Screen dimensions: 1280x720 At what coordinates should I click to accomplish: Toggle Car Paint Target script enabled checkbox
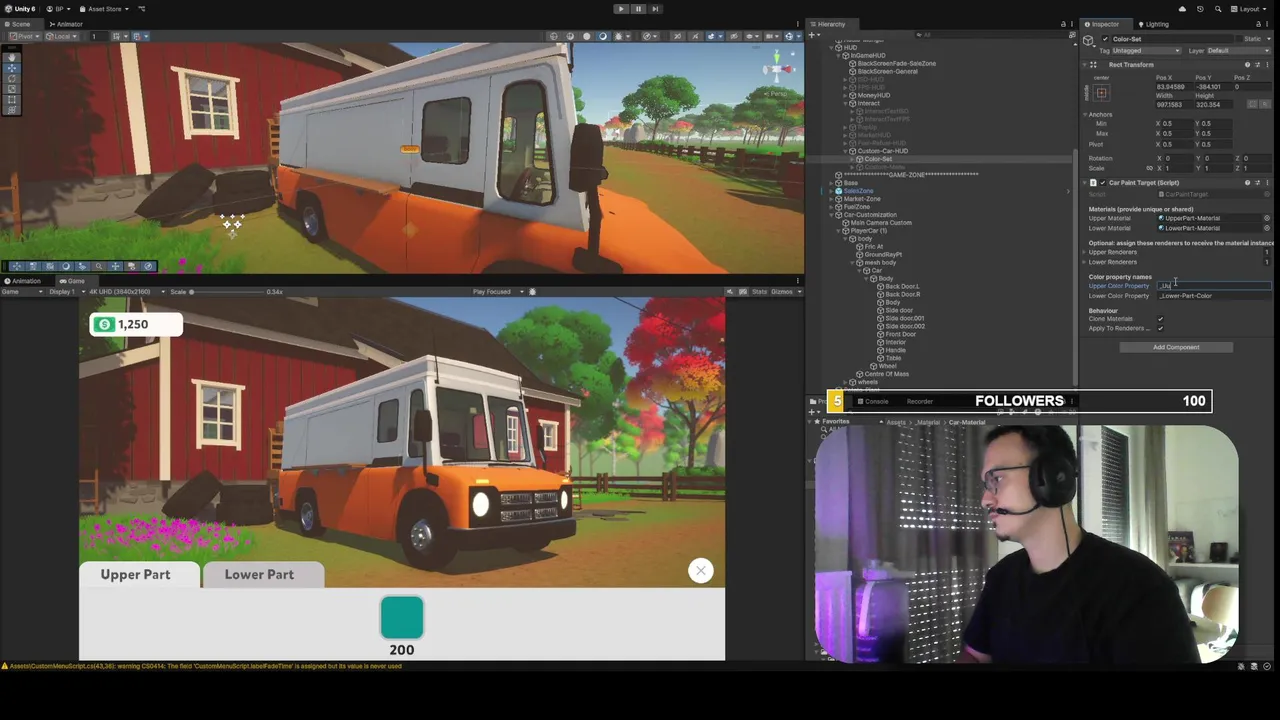(x=1103, y=183)
